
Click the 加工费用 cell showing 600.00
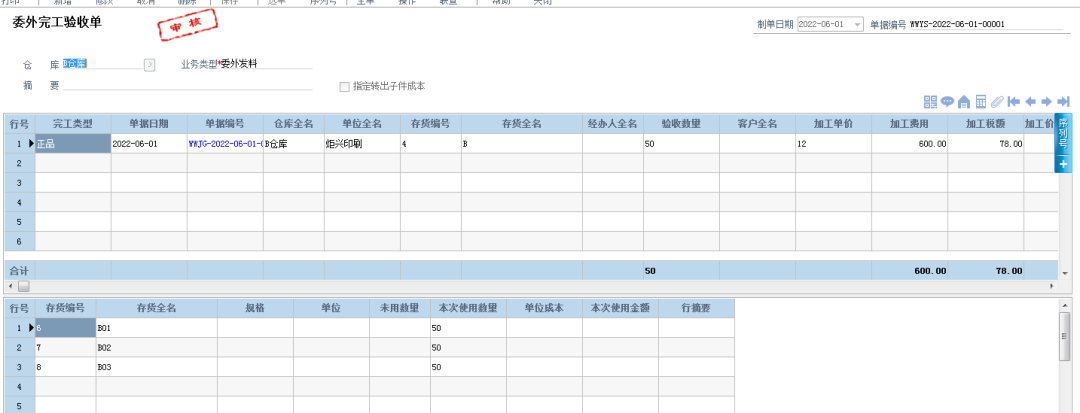tap(910, 144)
